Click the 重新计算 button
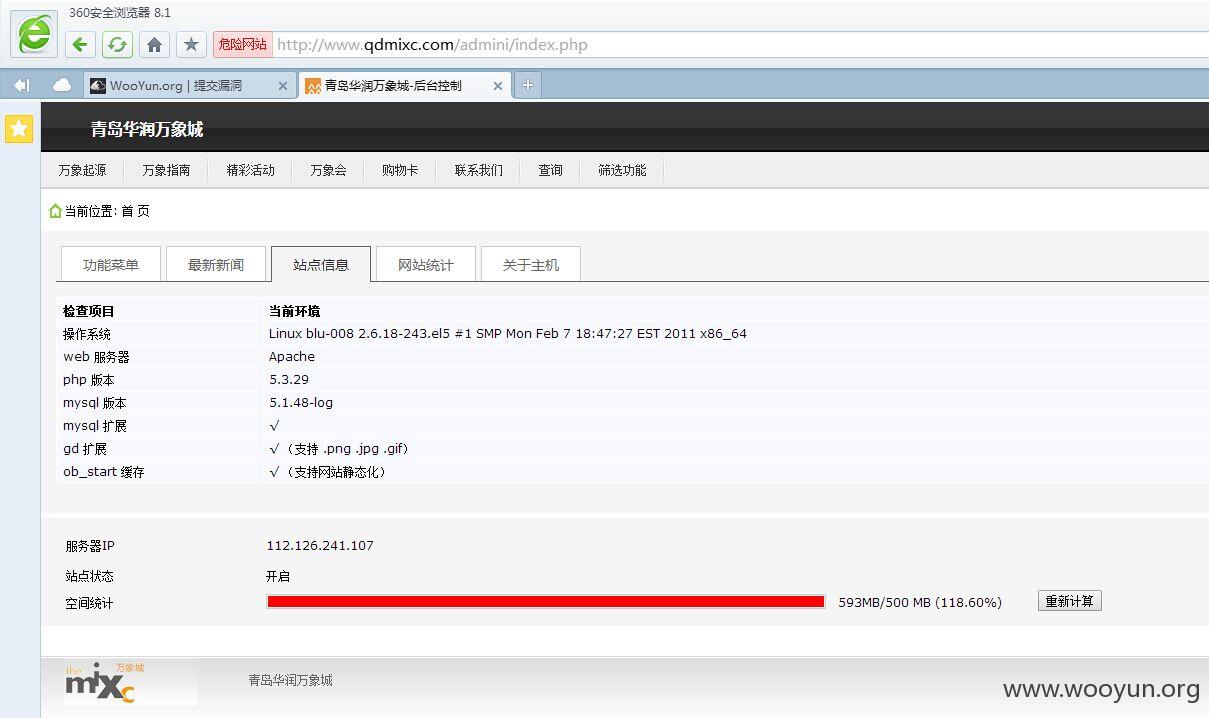 [x=1069, y=601]
